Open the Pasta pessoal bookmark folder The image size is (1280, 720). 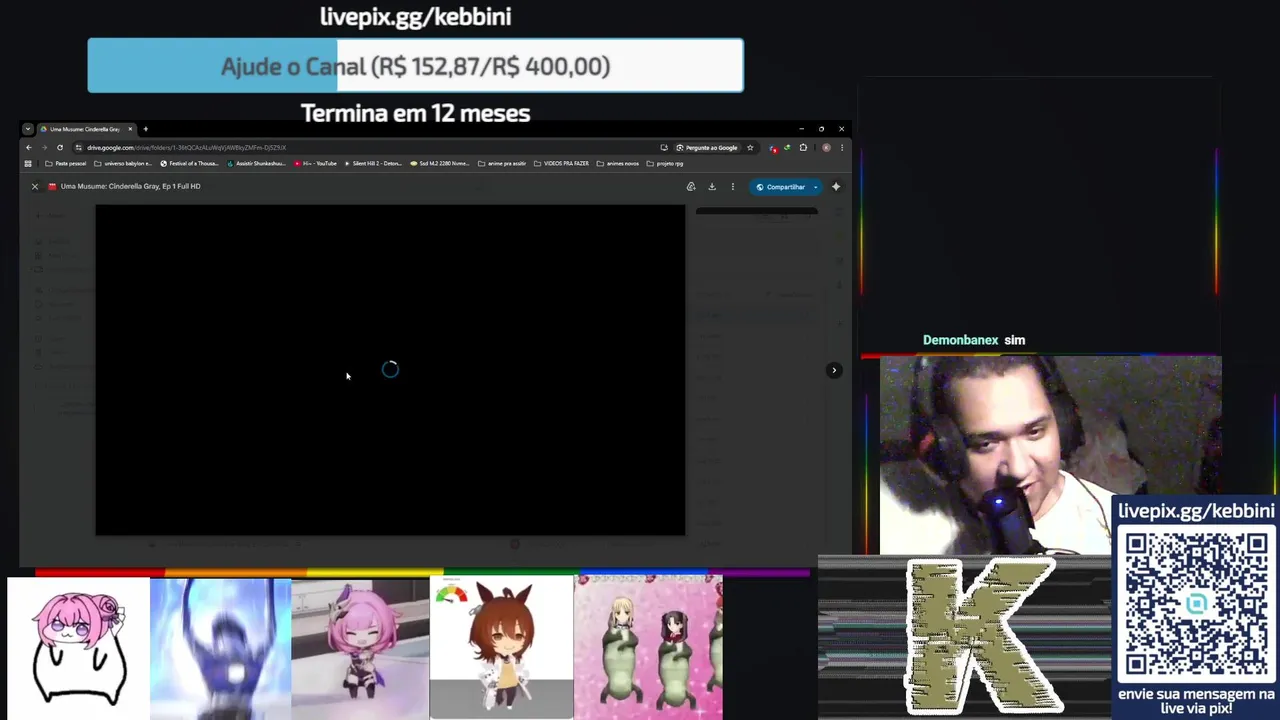coord(66,163)
